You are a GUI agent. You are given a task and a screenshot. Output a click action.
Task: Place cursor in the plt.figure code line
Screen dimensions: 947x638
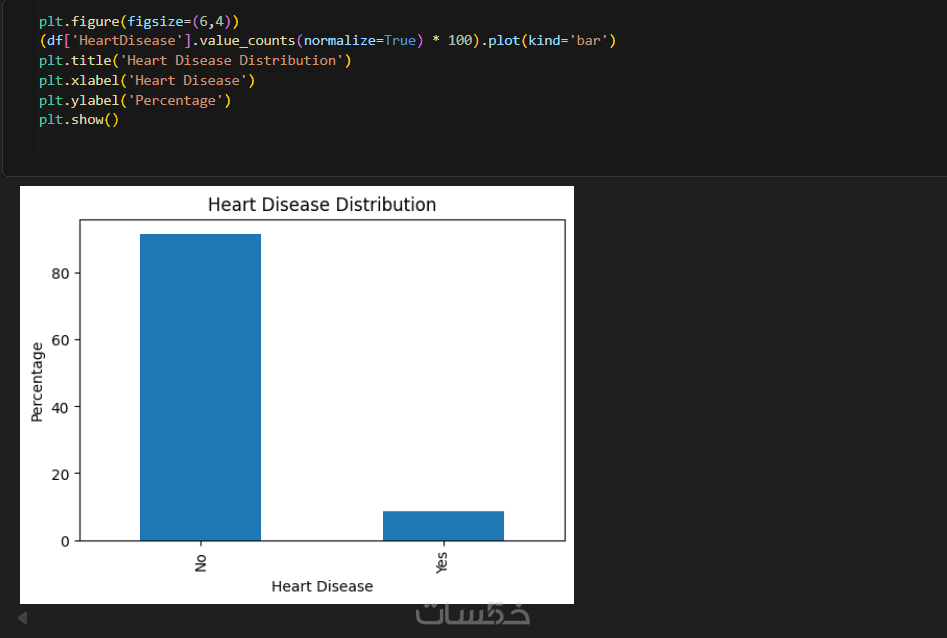[139, 20]
